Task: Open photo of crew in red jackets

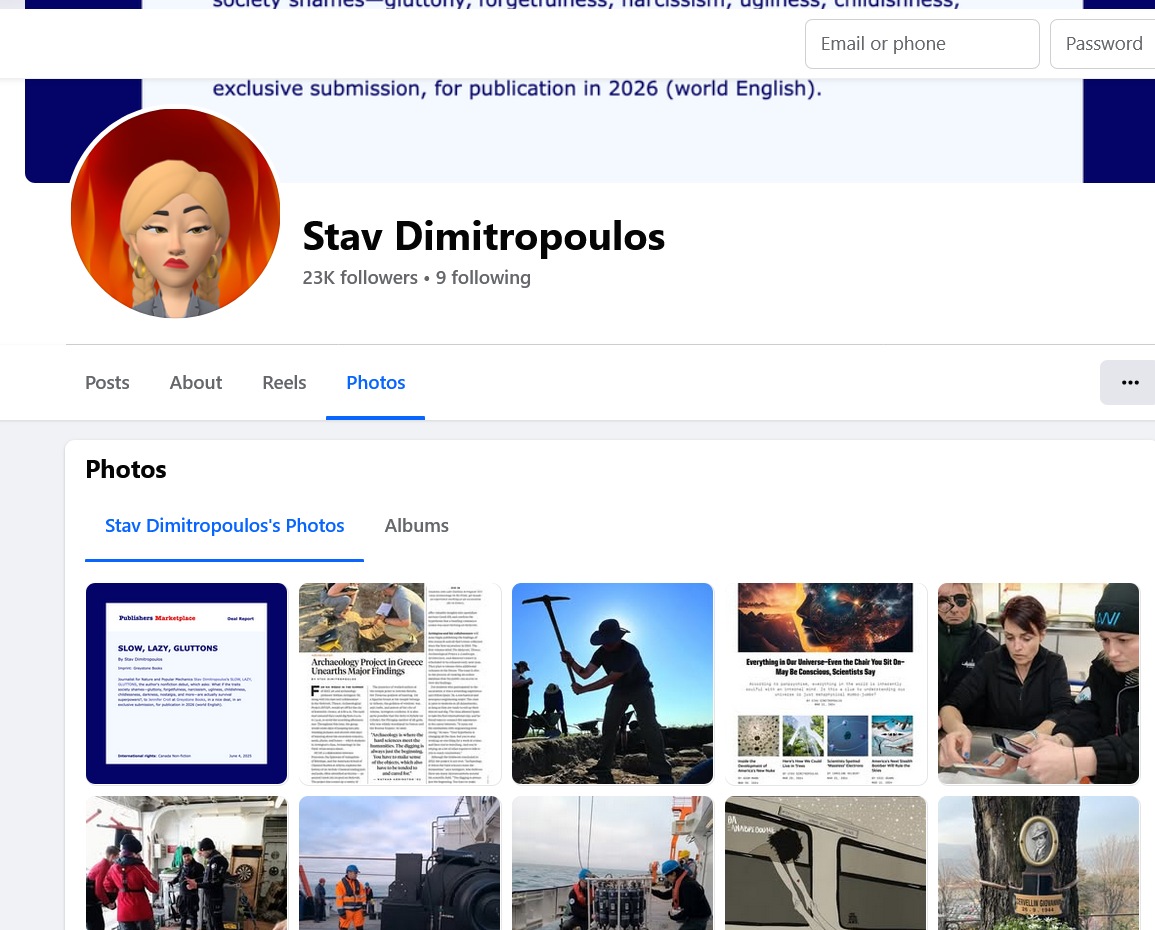Action: click(186, 863)
